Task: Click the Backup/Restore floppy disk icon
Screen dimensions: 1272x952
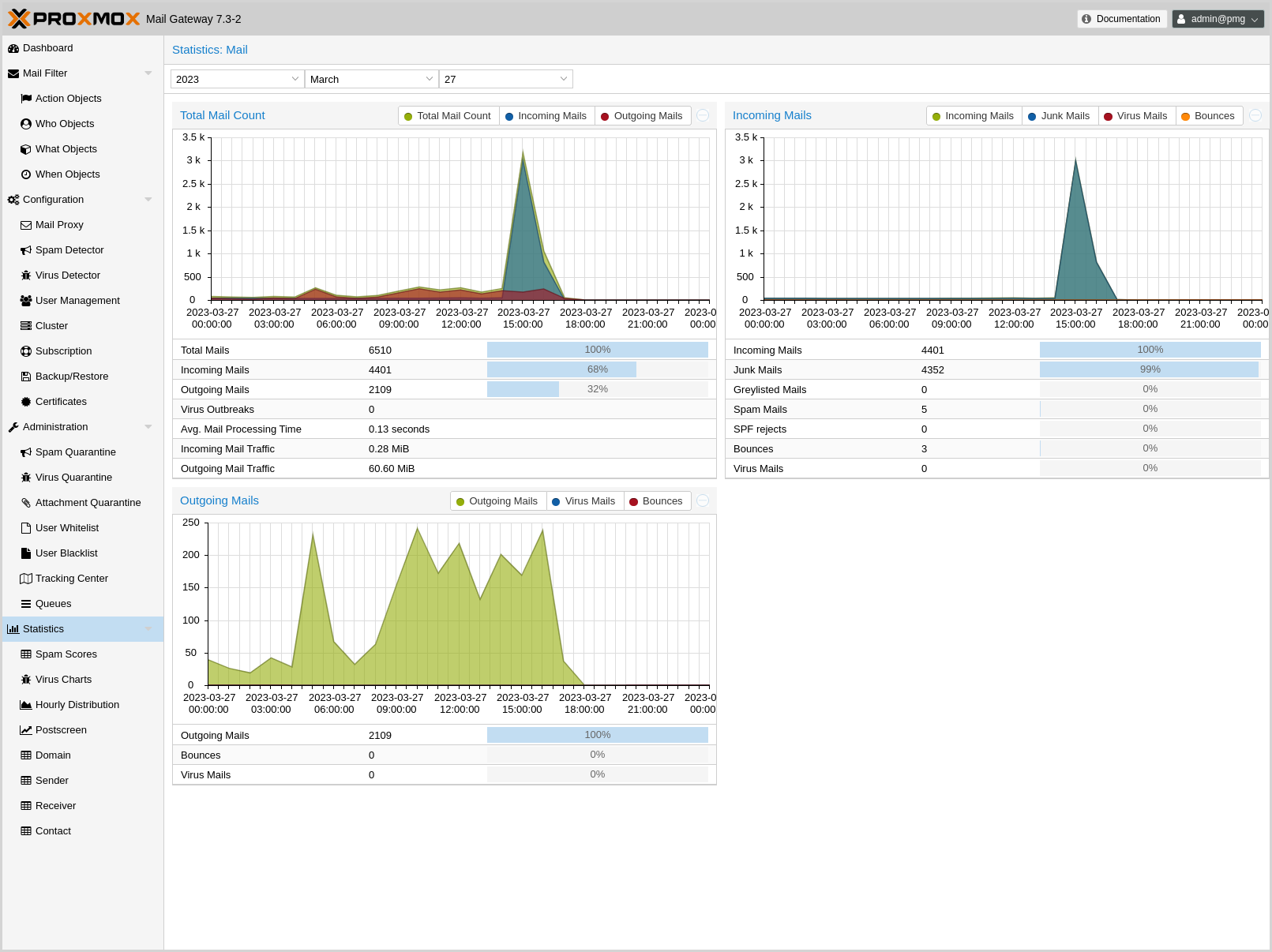Action: (x=26, y=377)
